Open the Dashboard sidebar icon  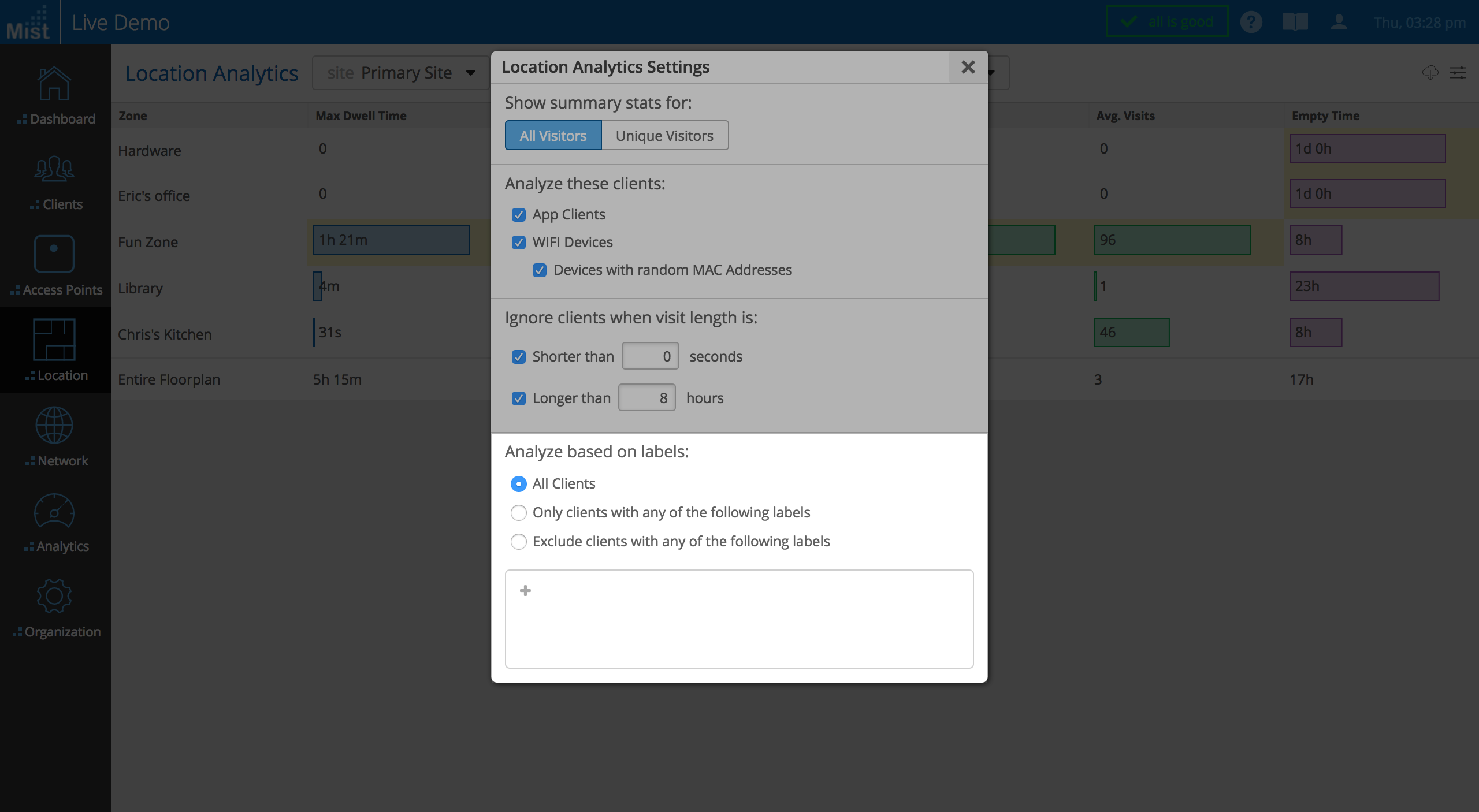54,84
